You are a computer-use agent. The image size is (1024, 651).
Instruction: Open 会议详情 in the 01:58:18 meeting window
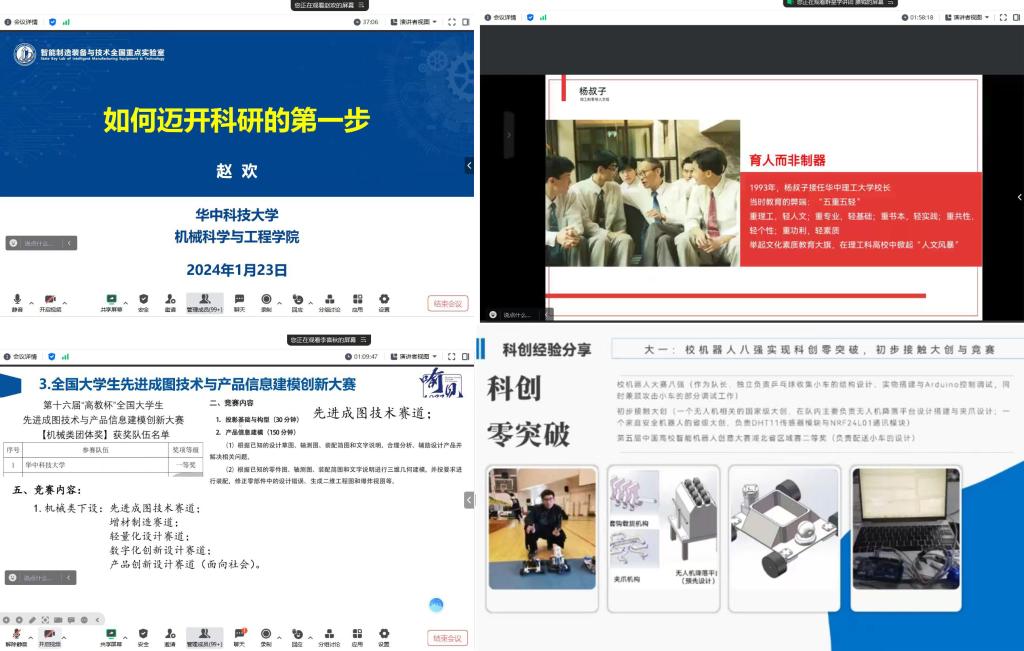(504, 17)
